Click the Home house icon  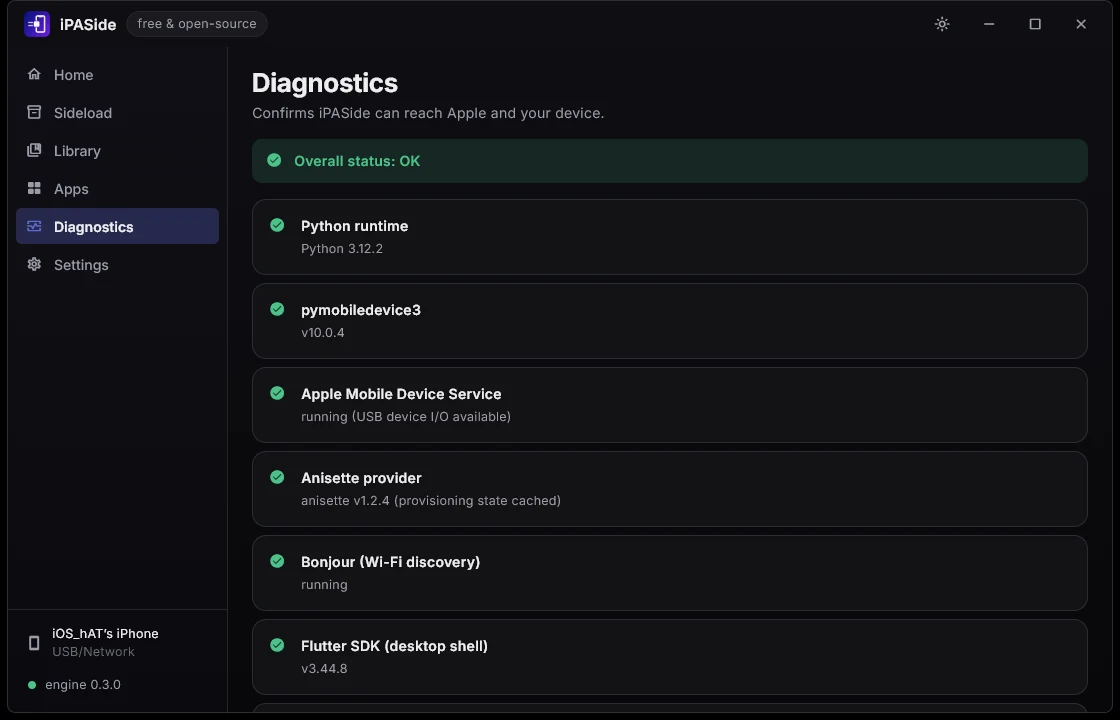[34, 74]
